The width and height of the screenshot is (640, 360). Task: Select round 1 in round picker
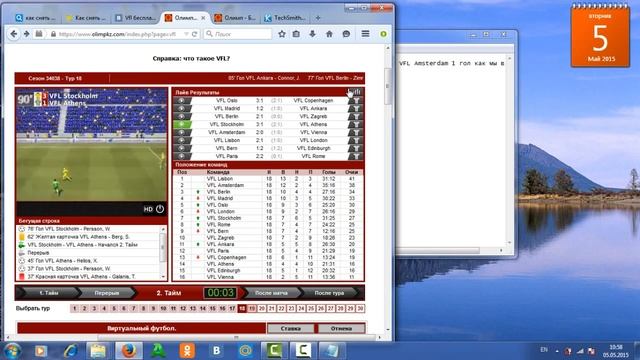75,309
